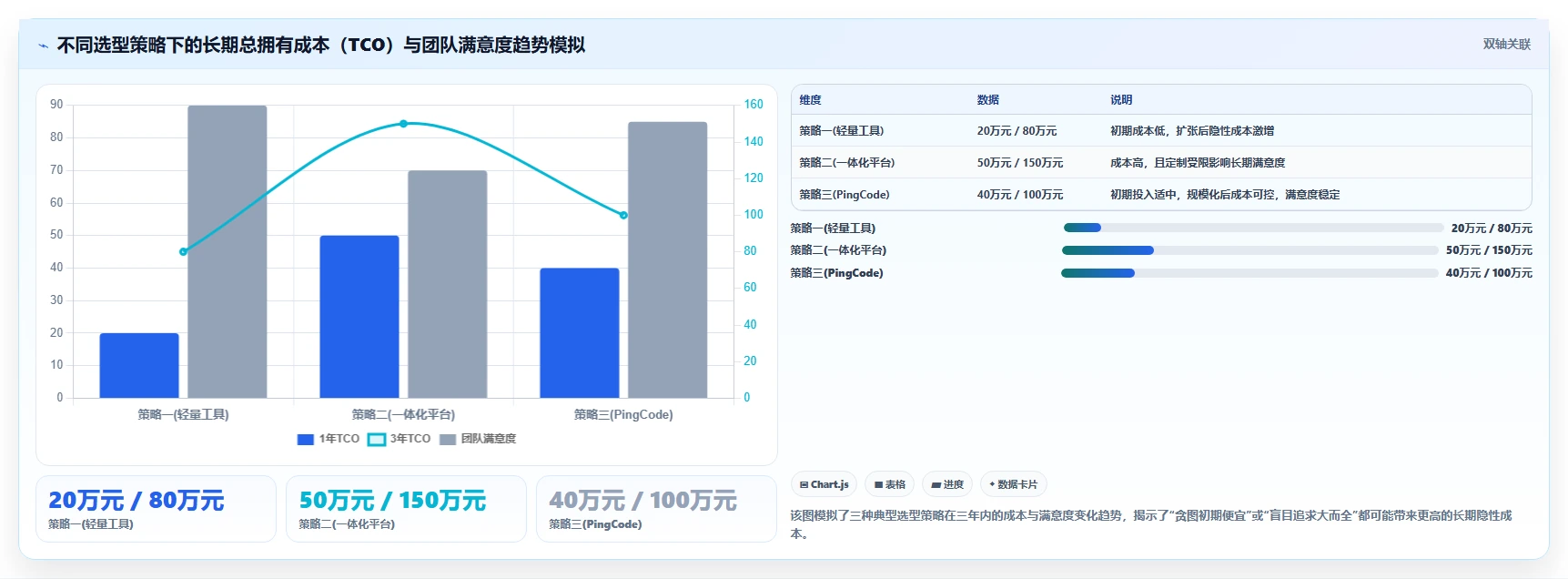Select the Chart.js tag
This screenshot has width=1568, height=579.
click(824, 484)
